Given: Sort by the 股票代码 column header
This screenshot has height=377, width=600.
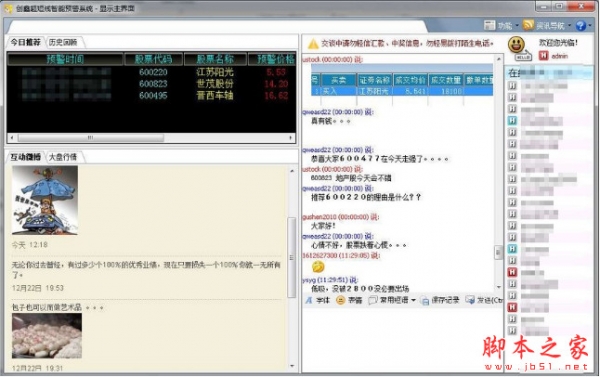Looking at the screenshot, I should [x=153, y=59].
